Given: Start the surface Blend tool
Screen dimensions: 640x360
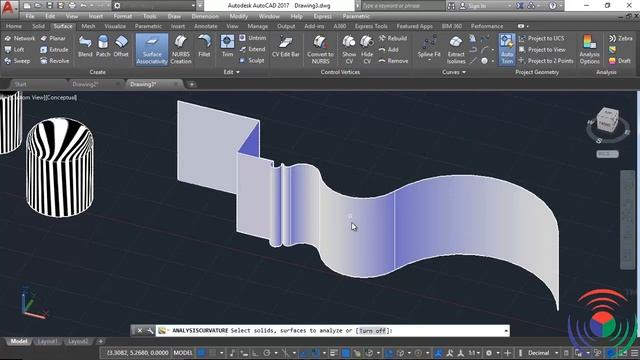Looking at the screenshot, I should (x=85, y=46).
